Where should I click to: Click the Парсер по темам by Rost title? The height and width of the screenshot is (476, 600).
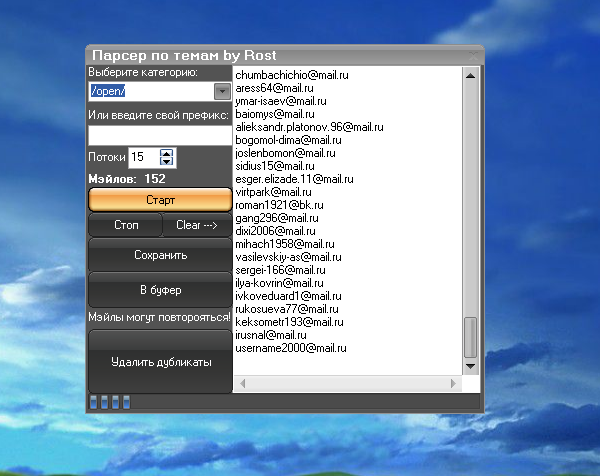[184, 55]
